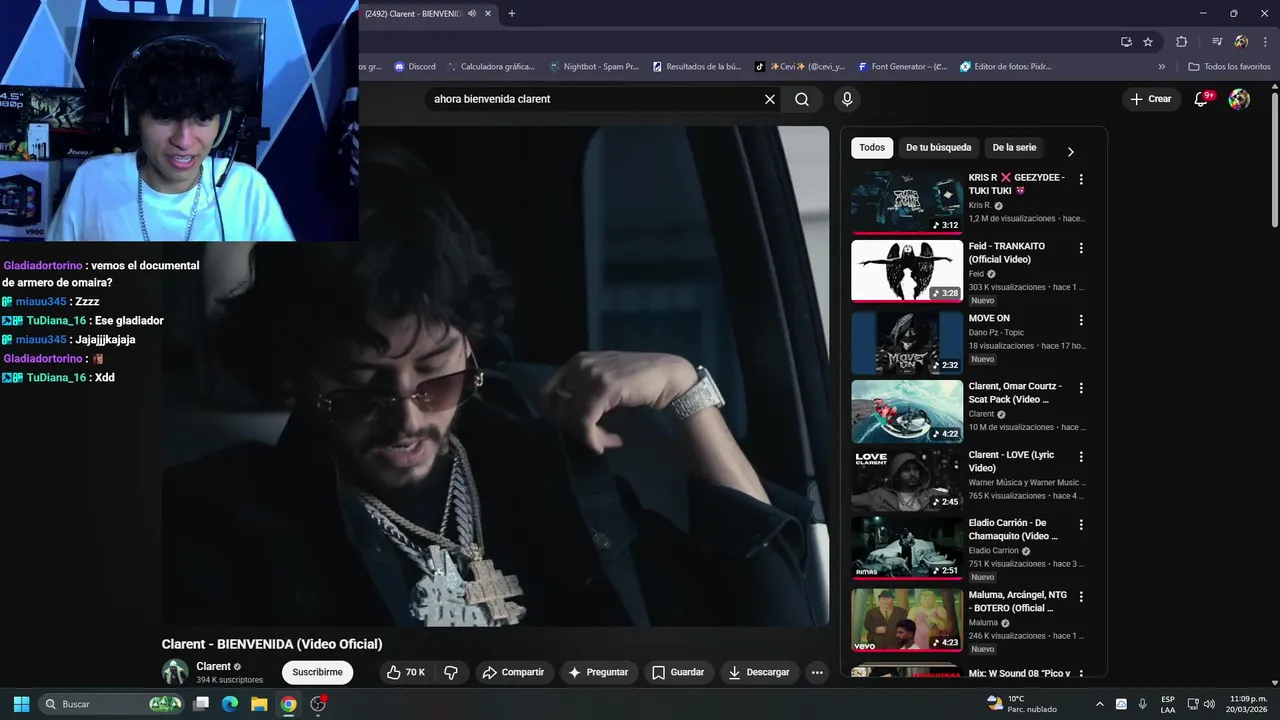Open the Chrome extensions puzzle icon

tap(1181, 42)
